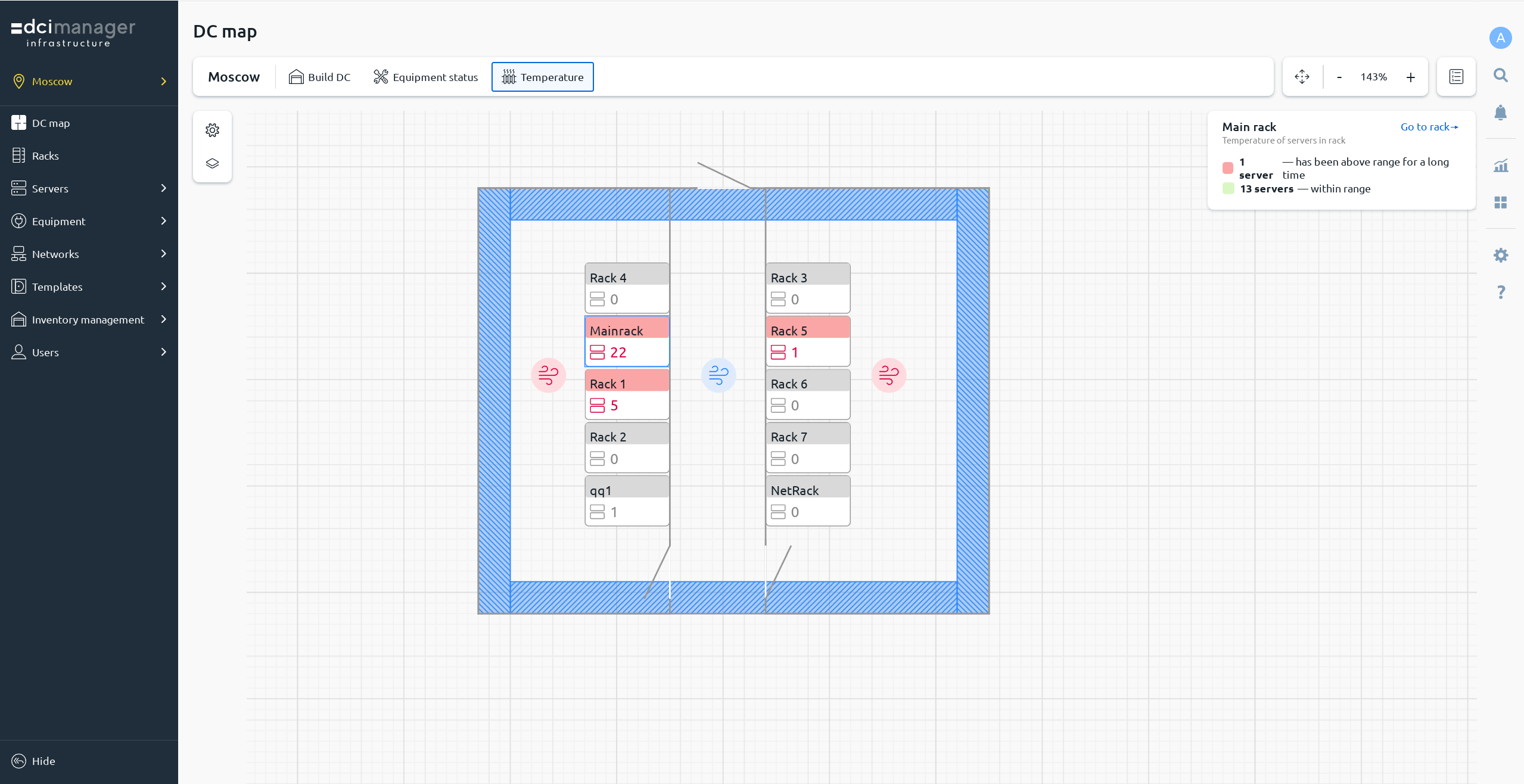1524x784 pixels.
Task: Expand the Servers sidebar menu
Action: tap(88, 188)
